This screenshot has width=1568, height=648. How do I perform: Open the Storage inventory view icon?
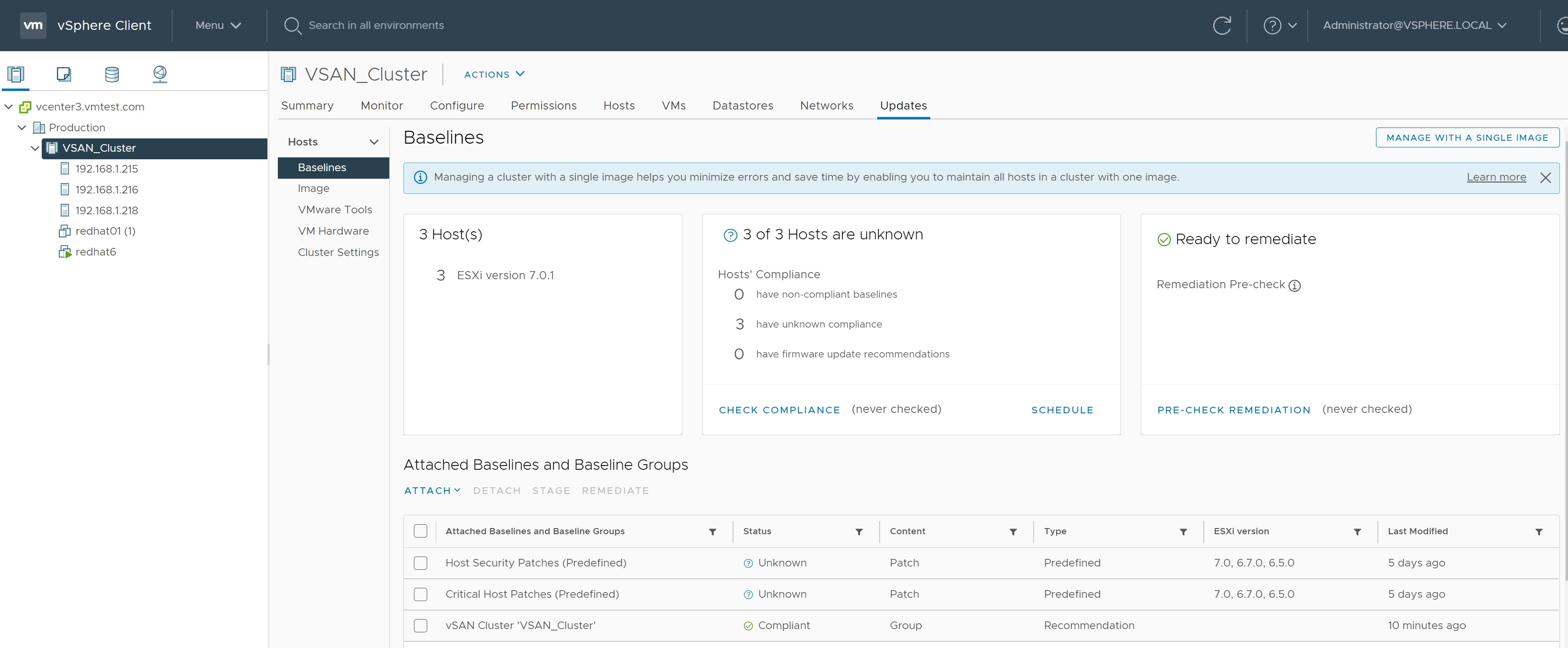(x=112, y=74)
